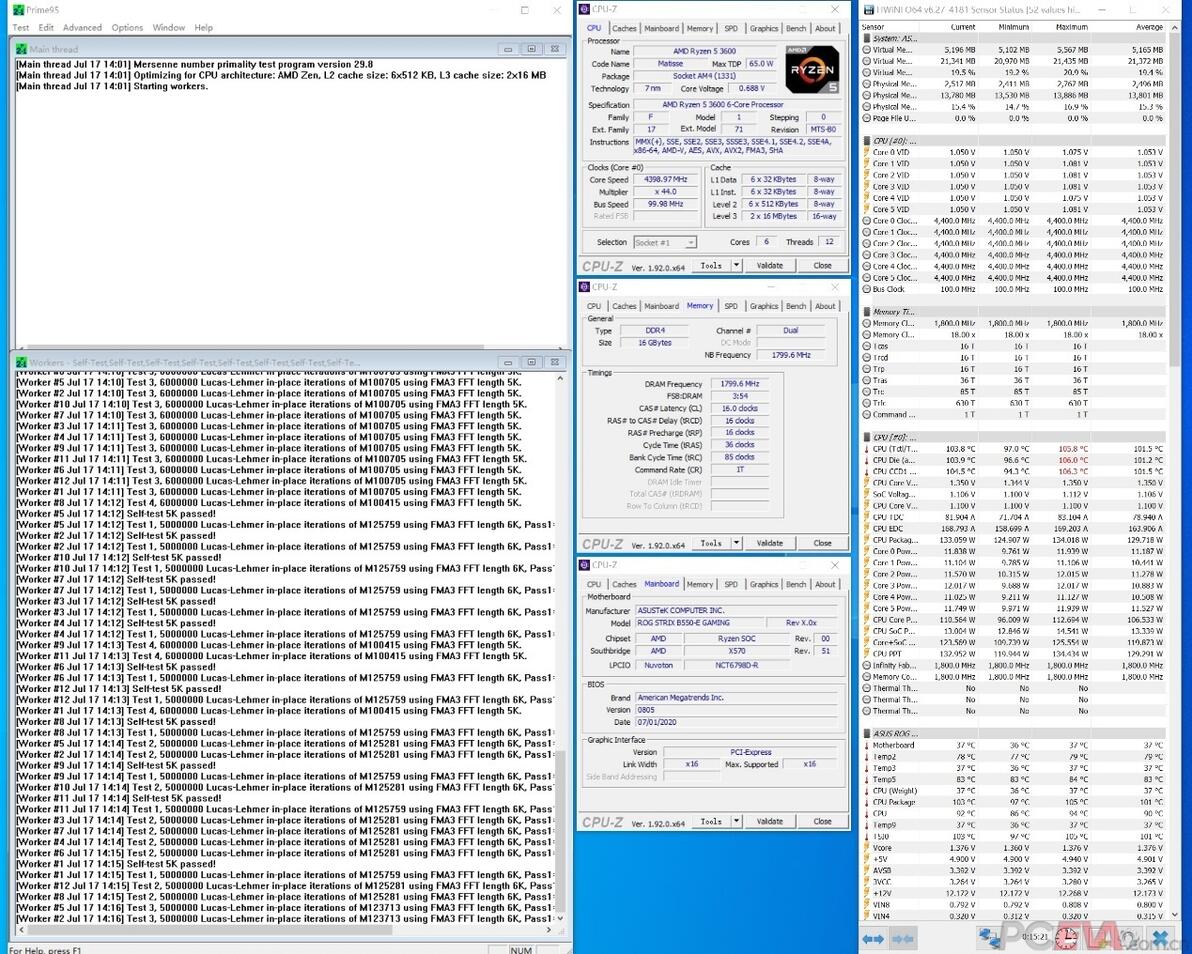
Task: Click the Main thread window icon
Action: 21,49
